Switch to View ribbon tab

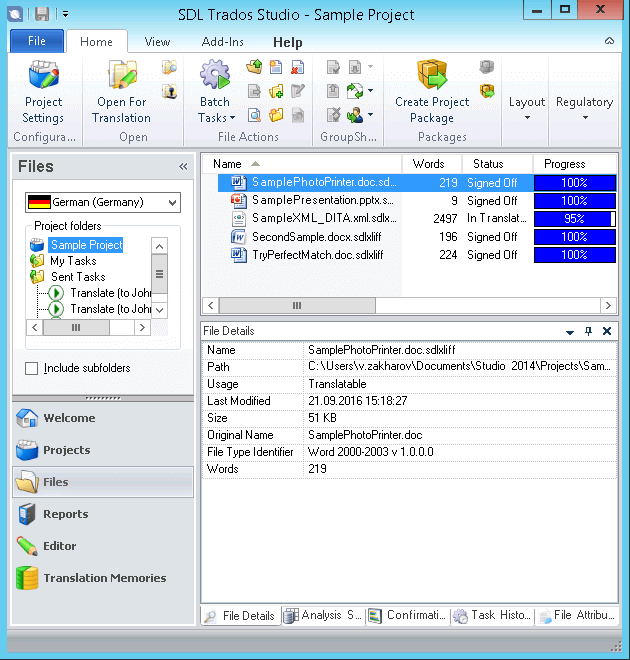157,42
